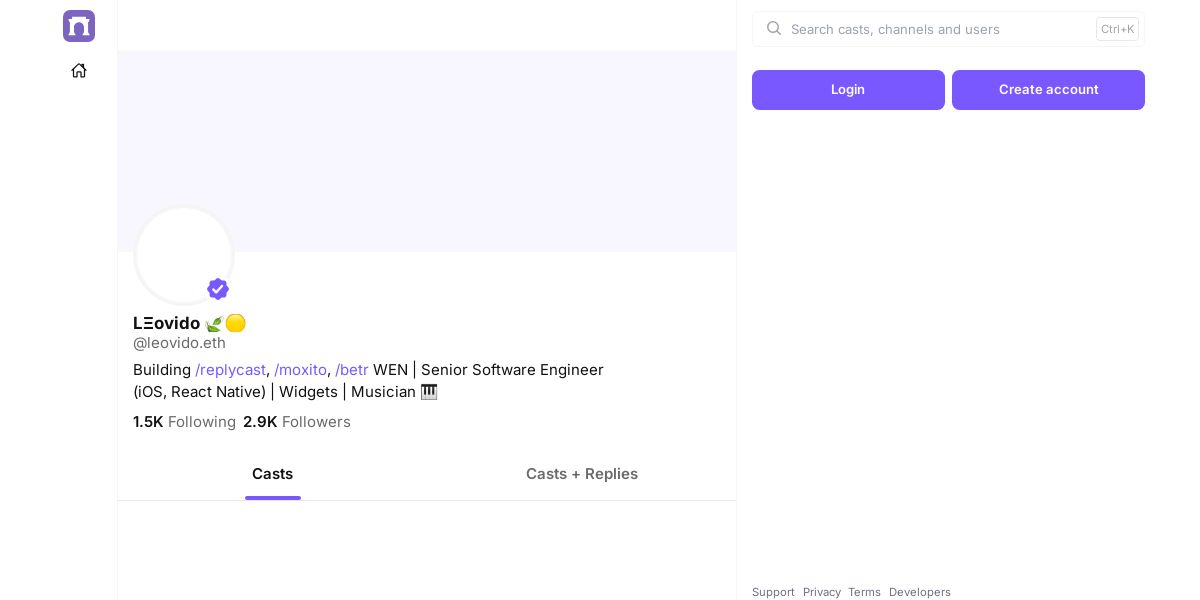Screen dimensions: 1200x600
Task: Click the Ctrl+K shortcut hint
Action: (1117, 29)
